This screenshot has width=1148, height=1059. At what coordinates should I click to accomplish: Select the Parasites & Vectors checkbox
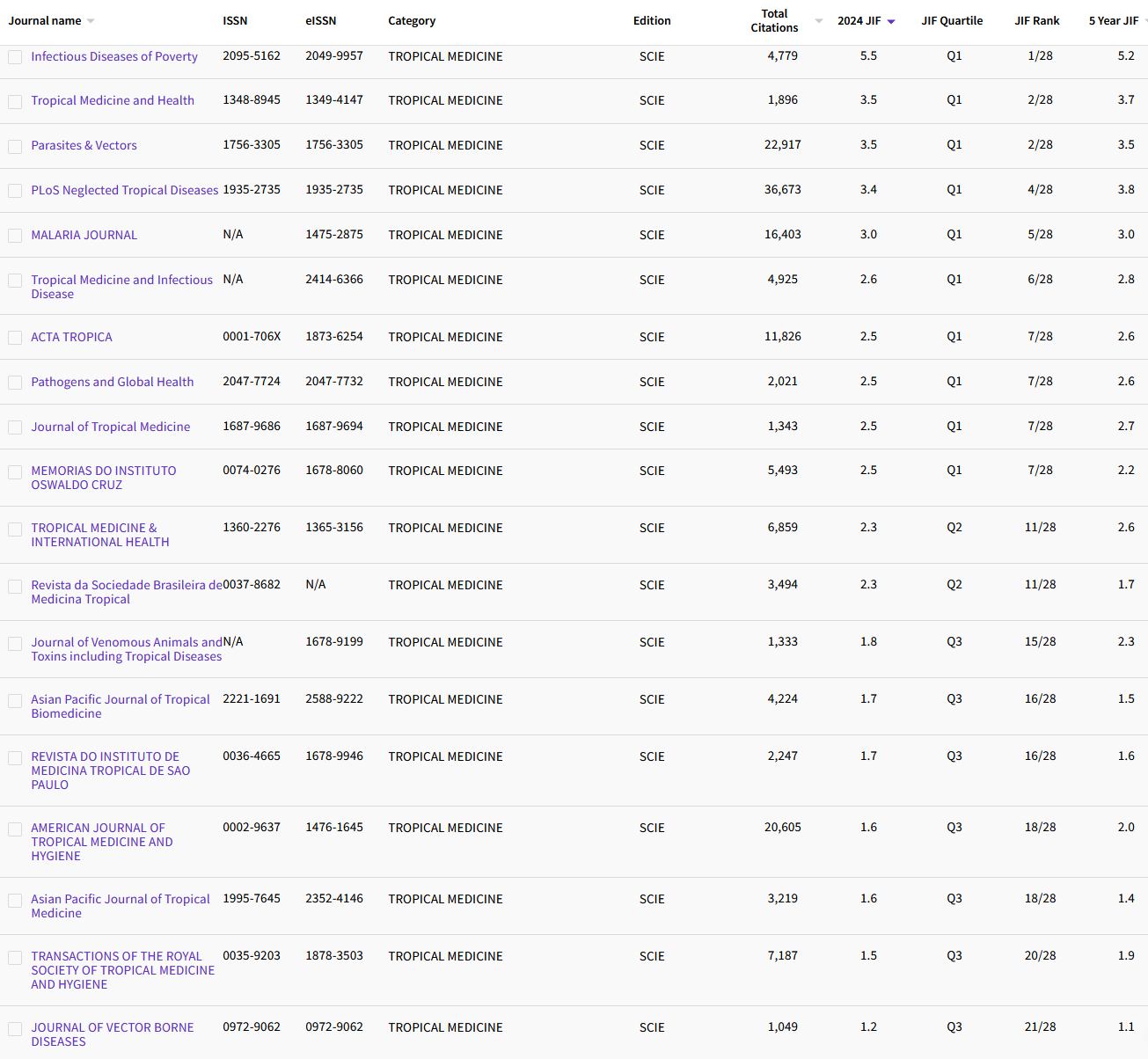tap(14, 146)
